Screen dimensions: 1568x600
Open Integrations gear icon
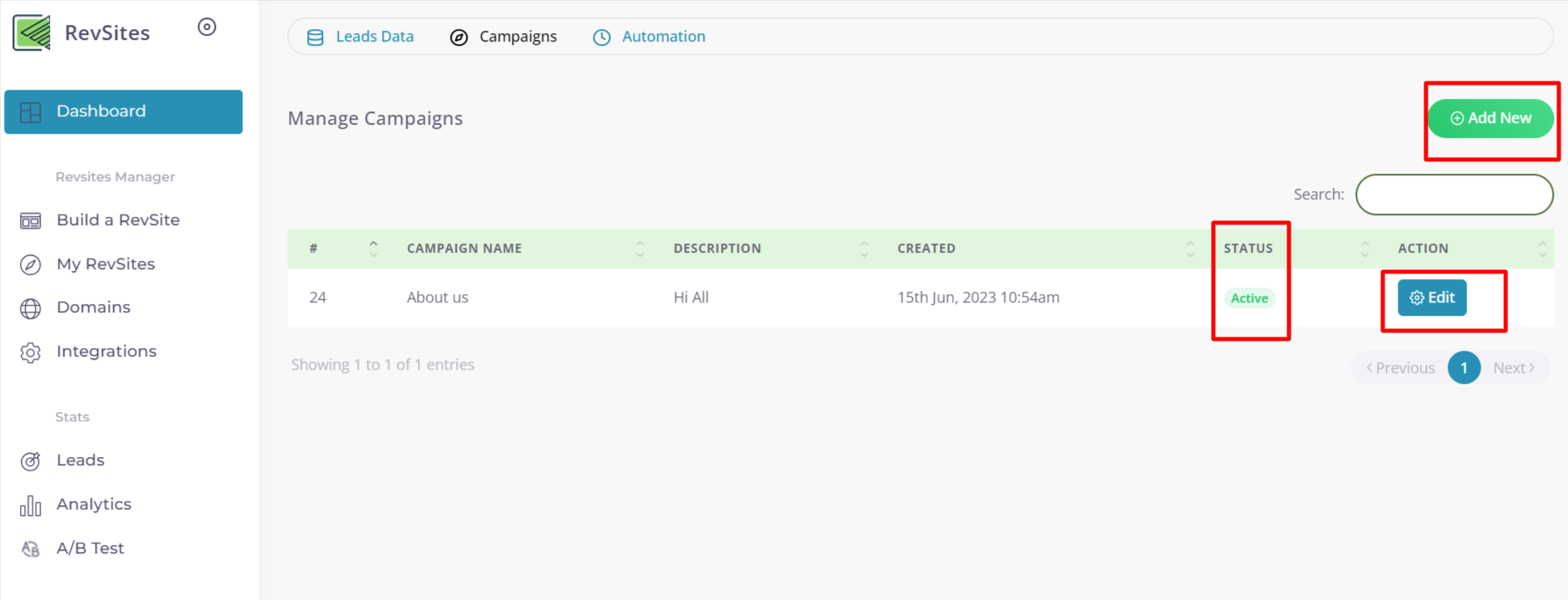(31, 352)
